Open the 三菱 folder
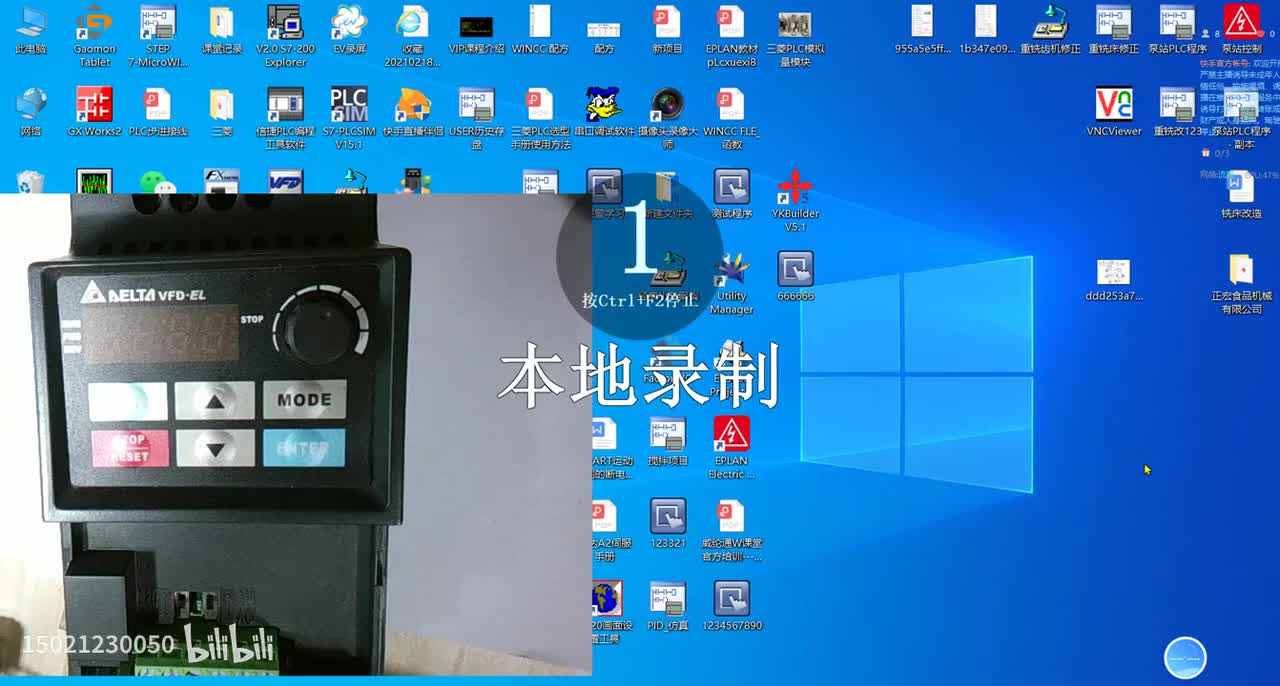 (x=222, y=112)
